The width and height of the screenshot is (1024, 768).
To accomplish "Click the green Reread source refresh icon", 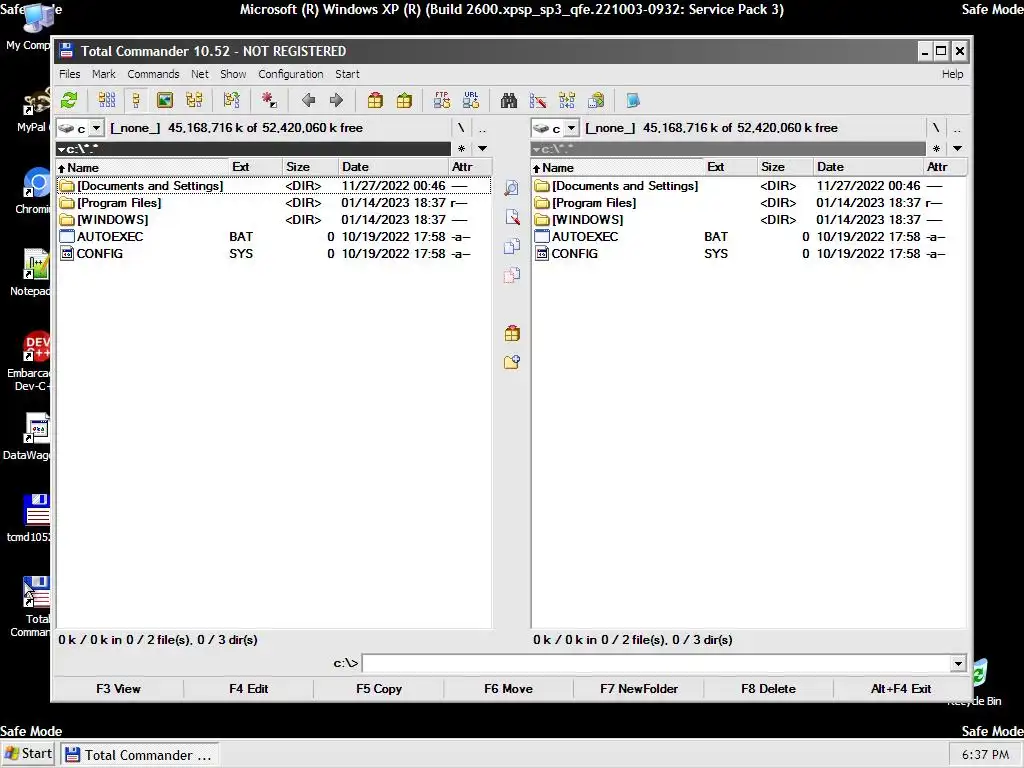I will 69,100.
